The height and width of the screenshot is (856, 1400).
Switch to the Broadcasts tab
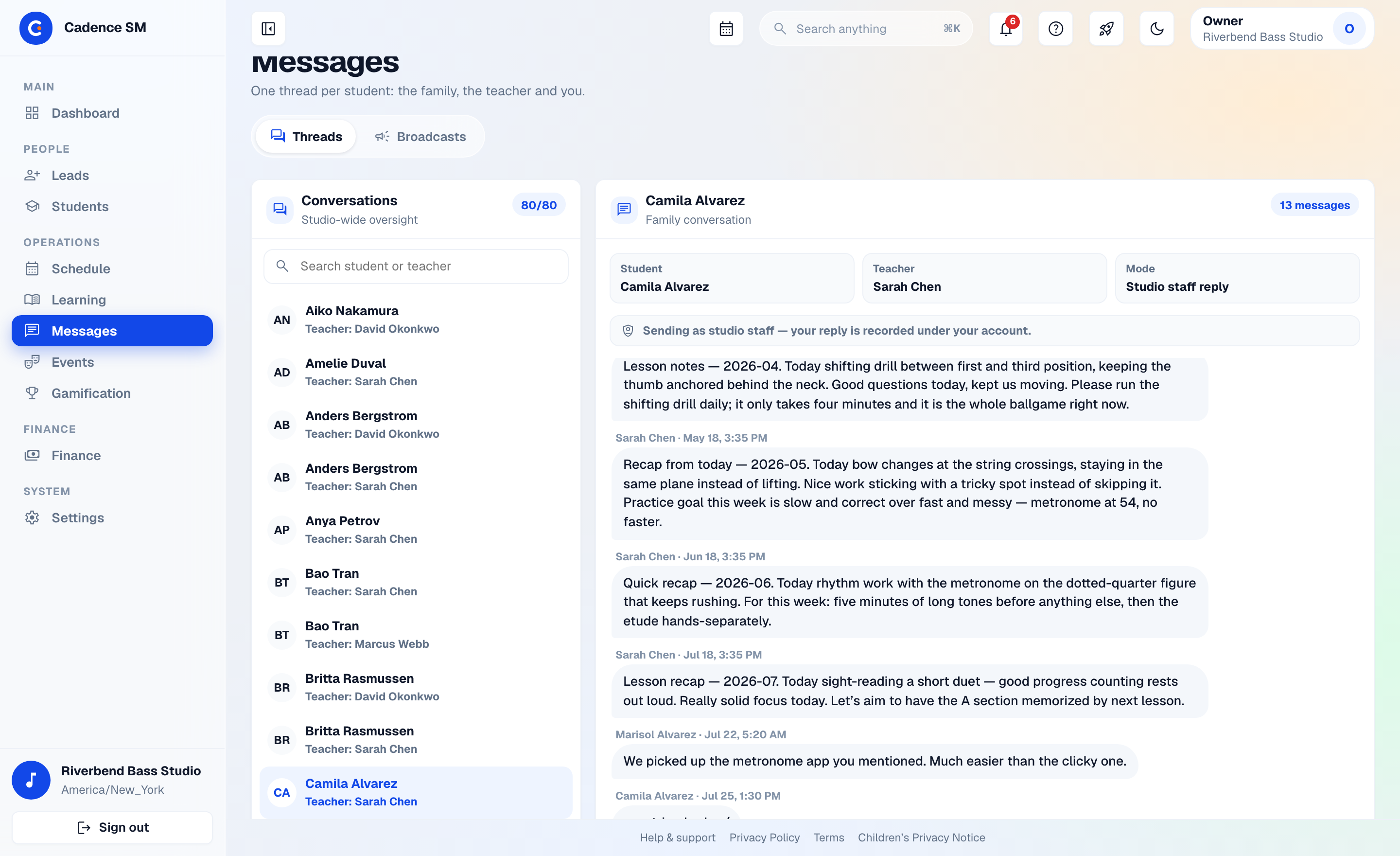[420, 136]
